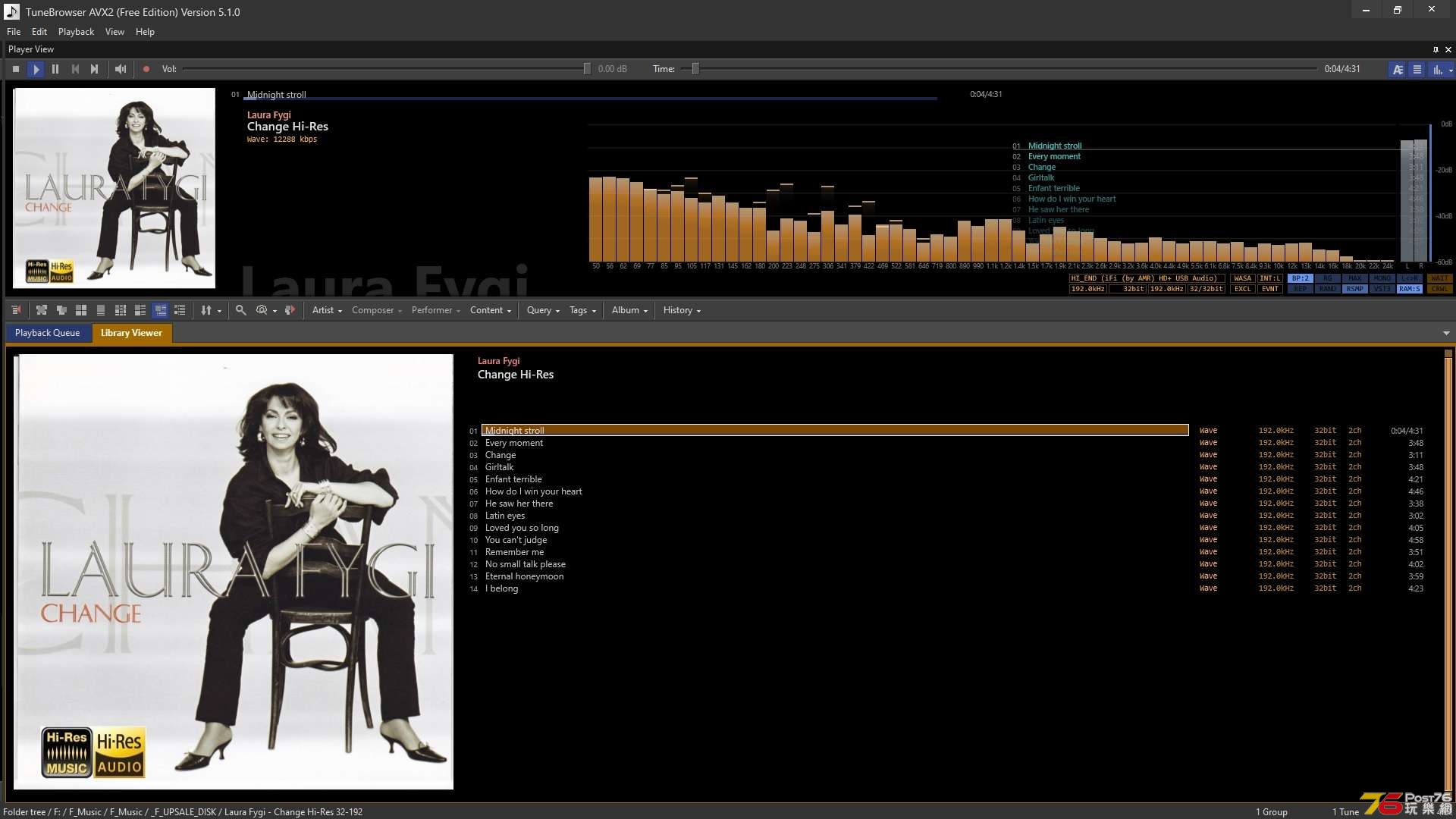Toggle the L<>R channel swap indicator

pyautogui.click(x=1410, y=278)
